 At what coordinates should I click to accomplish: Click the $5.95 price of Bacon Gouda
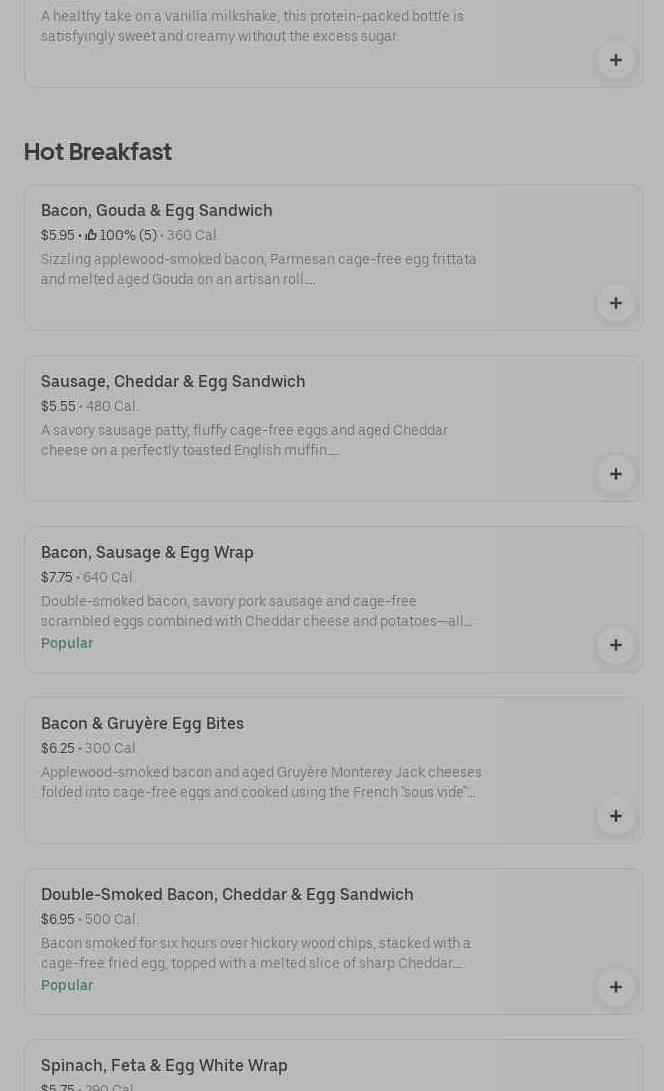click(x=57, y=235)
